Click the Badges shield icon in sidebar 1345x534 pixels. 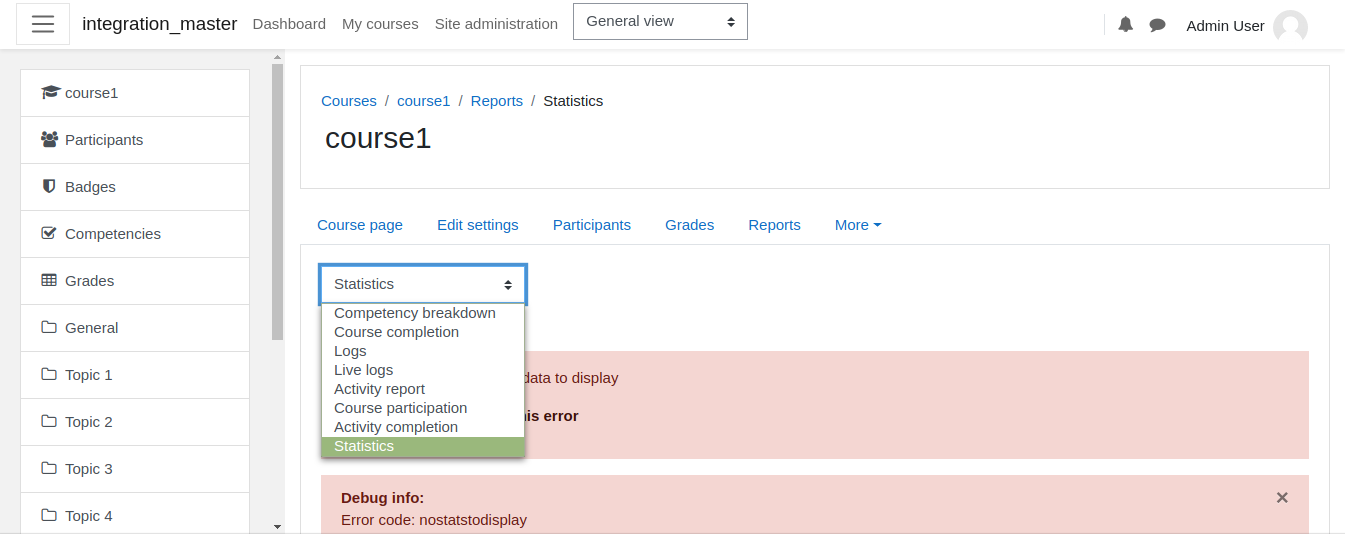point(49,187)
